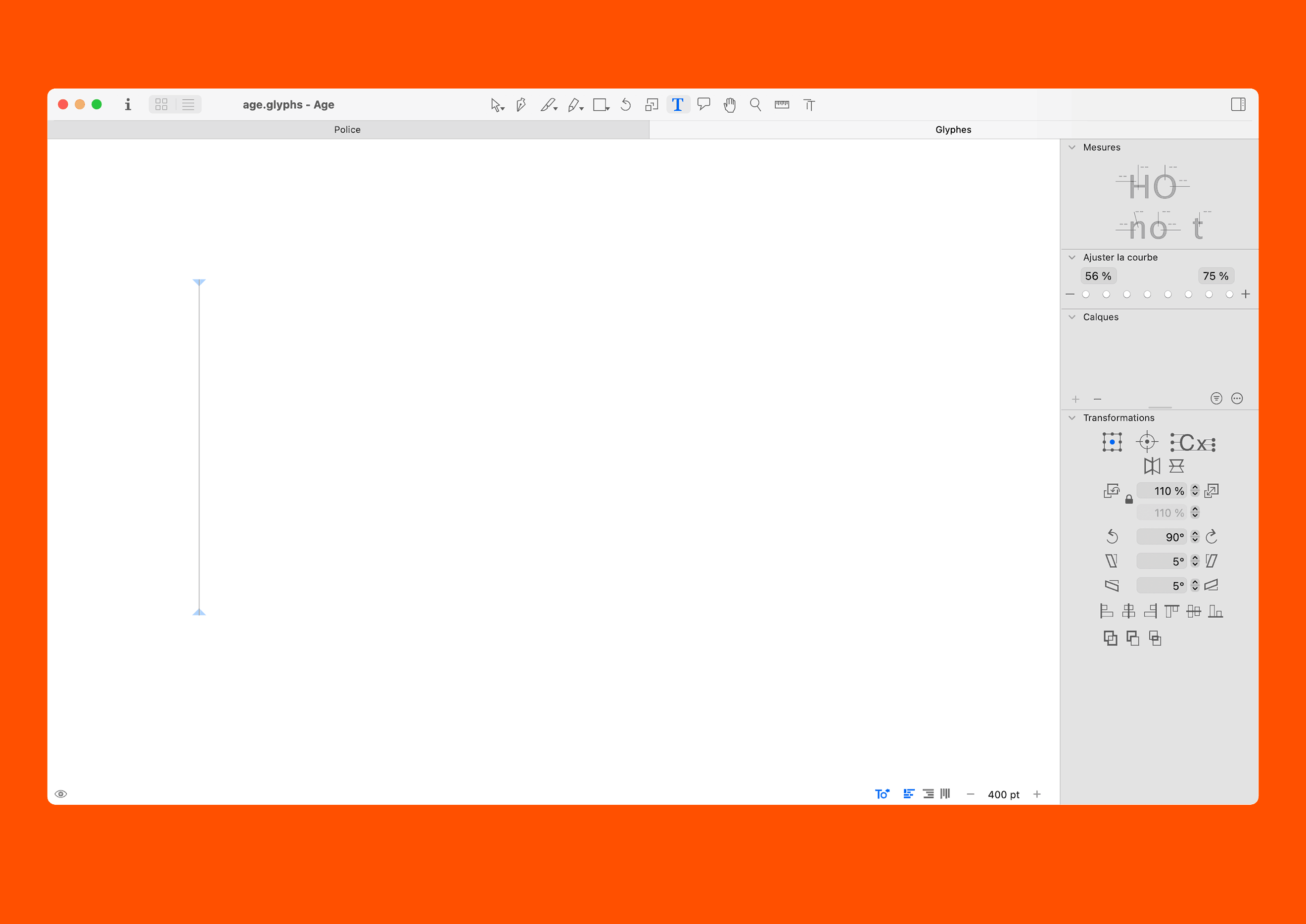Collapse the Mesures section
1306x924 pixels.
pyautogui.click(x=1072, y=147)
